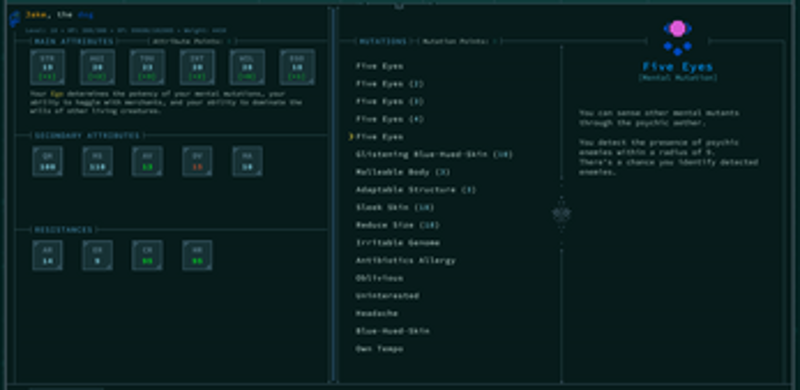Select the TOU attribute box
Viewport: 800px width, 390px height.
(x=147, y=67)
